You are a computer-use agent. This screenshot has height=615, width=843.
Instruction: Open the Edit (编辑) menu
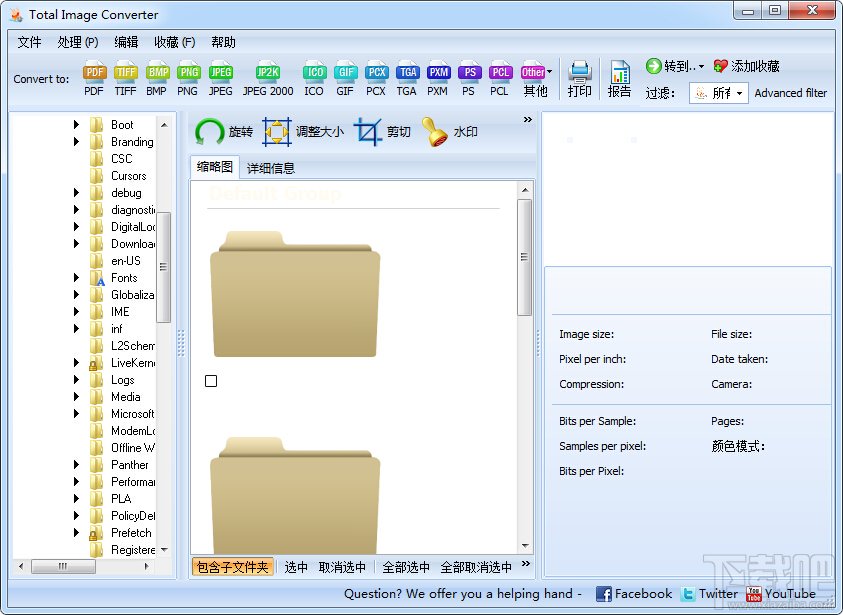click(126, 42)
